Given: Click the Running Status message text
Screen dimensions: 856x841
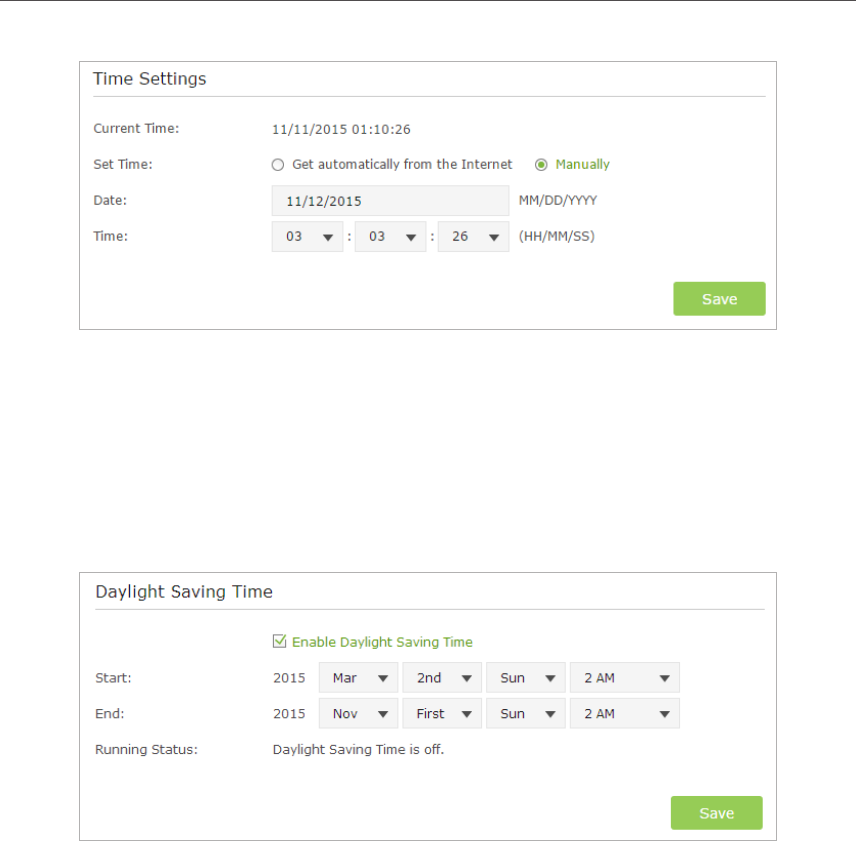Looking at the screenshot, I should coord(358,749).
